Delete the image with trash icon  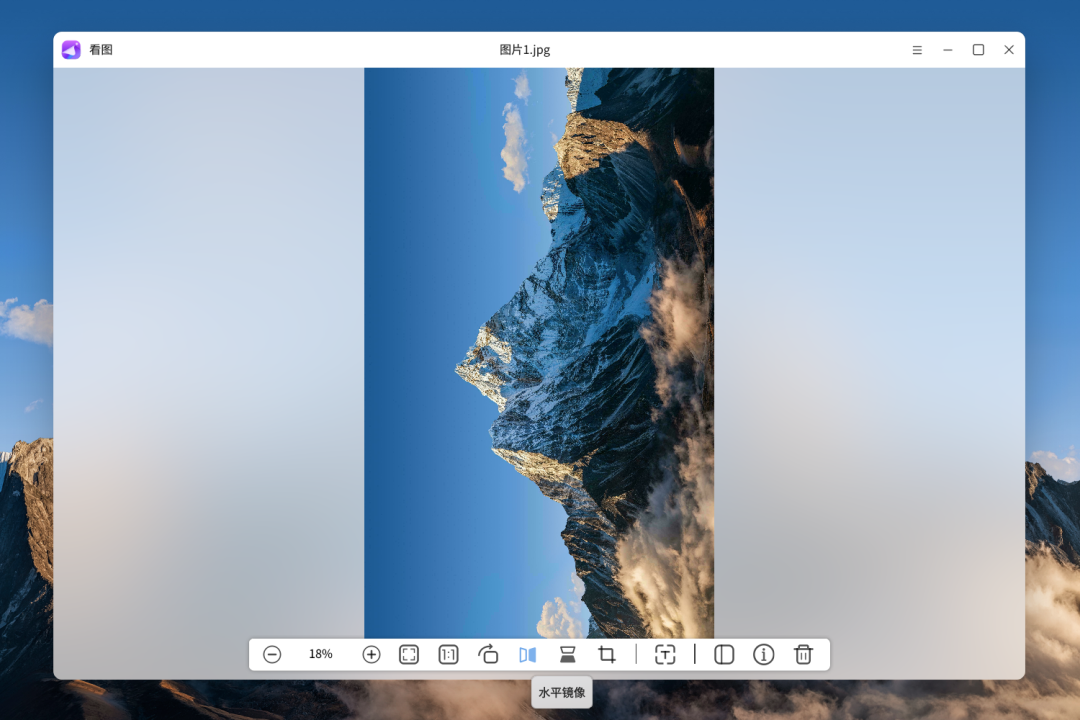click(x=803, y=654)
